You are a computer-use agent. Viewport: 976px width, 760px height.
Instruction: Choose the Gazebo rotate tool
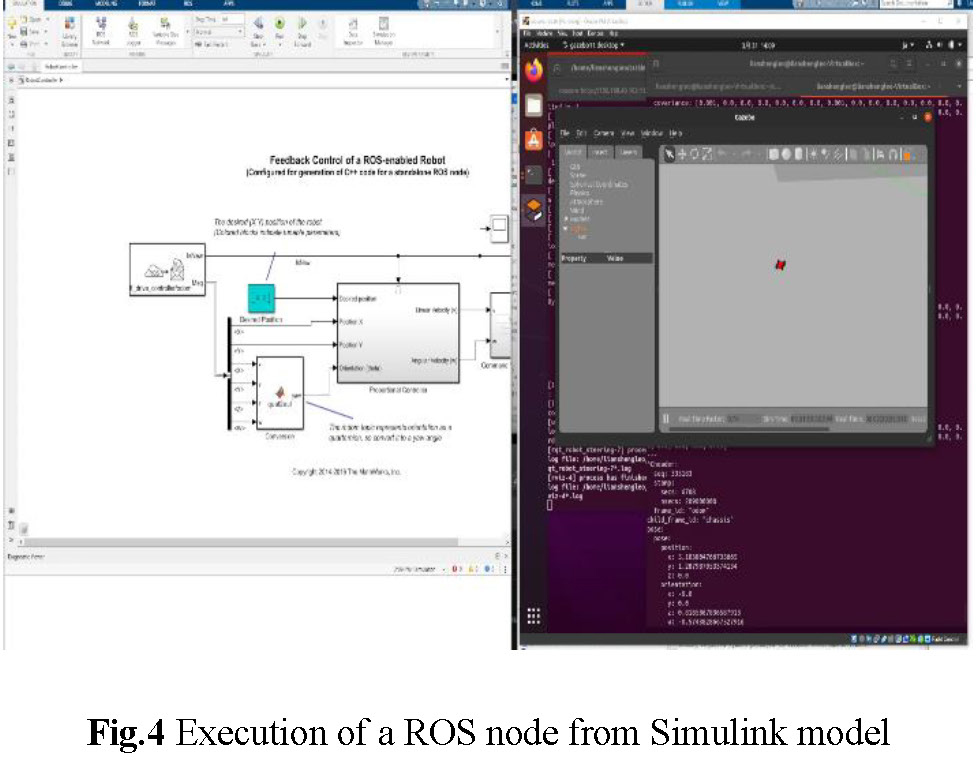(695, 154)
